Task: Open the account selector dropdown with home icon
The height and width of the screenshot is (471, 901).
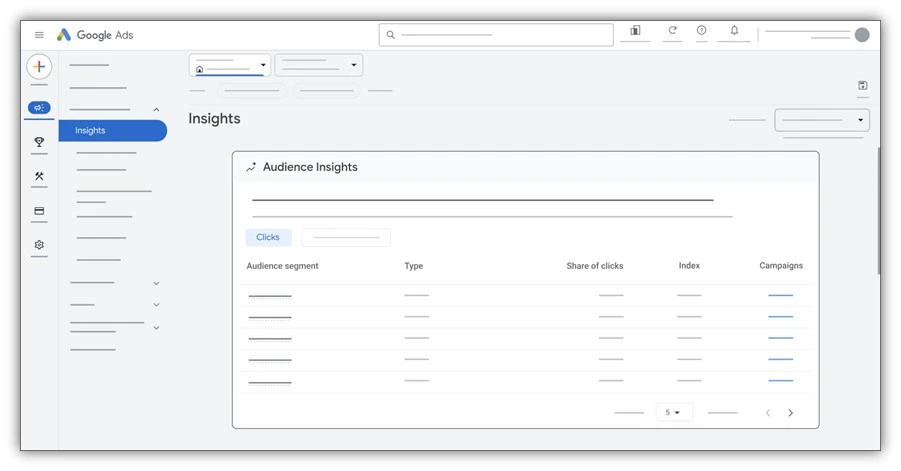Action: tap(230, 65)
